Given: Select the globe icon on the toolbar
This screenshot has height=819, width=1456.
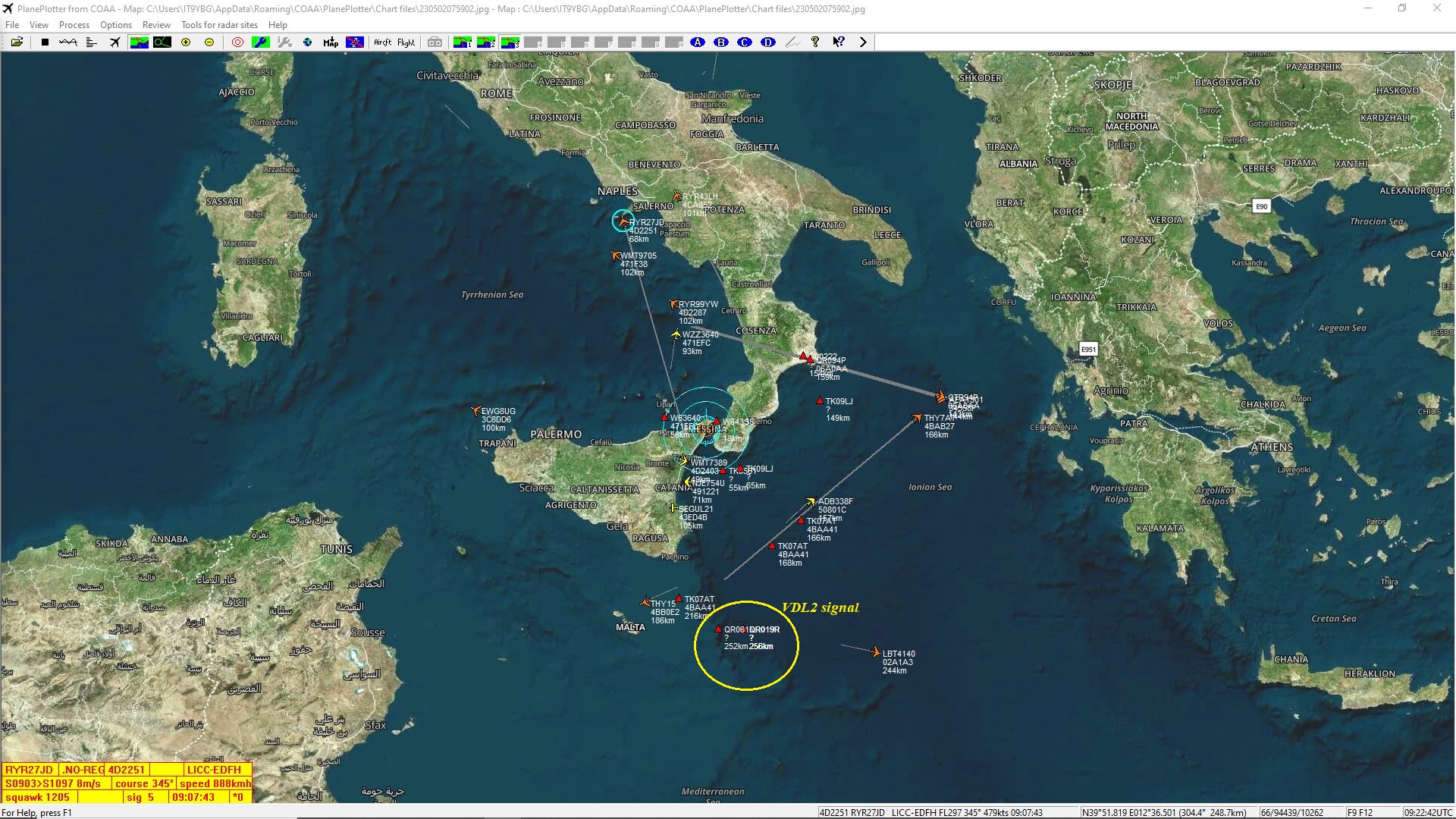Looking at the screenshot, I should pos(306,42).
